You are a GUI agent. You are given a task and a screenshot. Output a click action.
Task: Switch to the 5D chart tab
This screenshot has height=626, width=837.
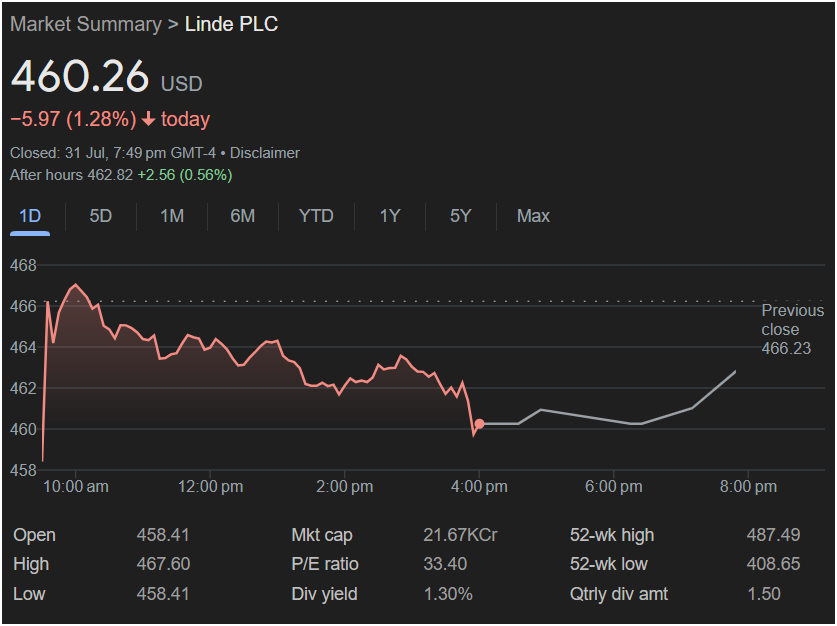click(101, 216)
